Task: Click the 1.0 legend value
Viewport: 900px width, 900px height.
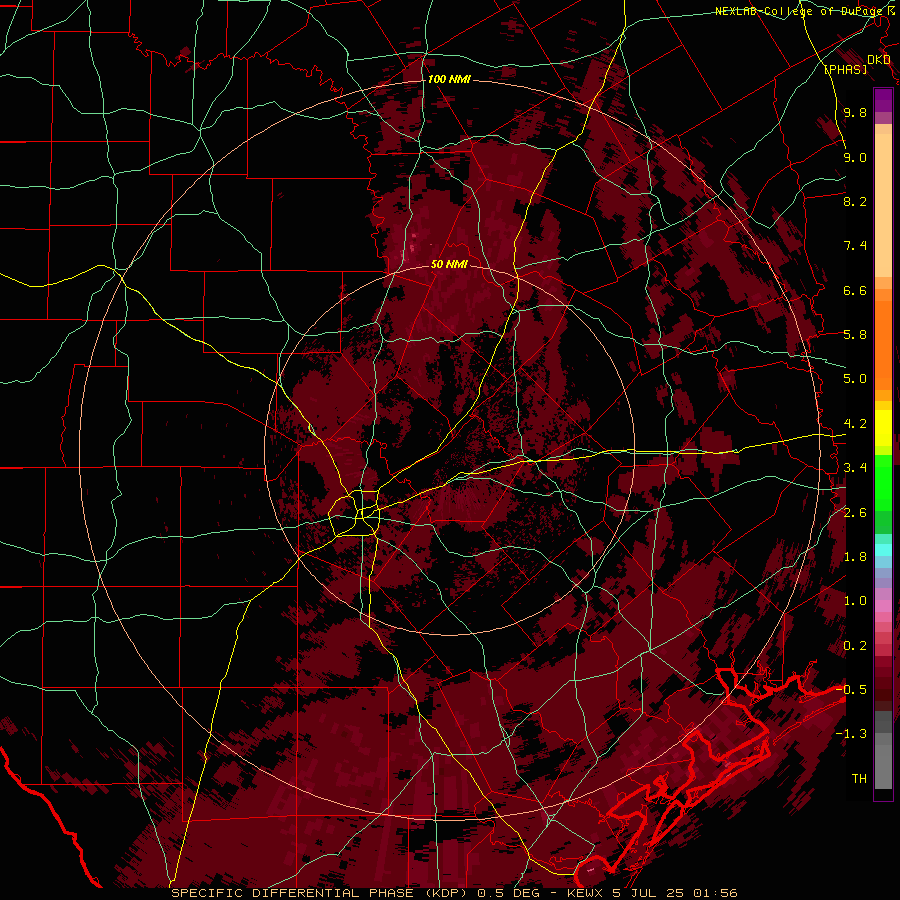Action: 855,601
